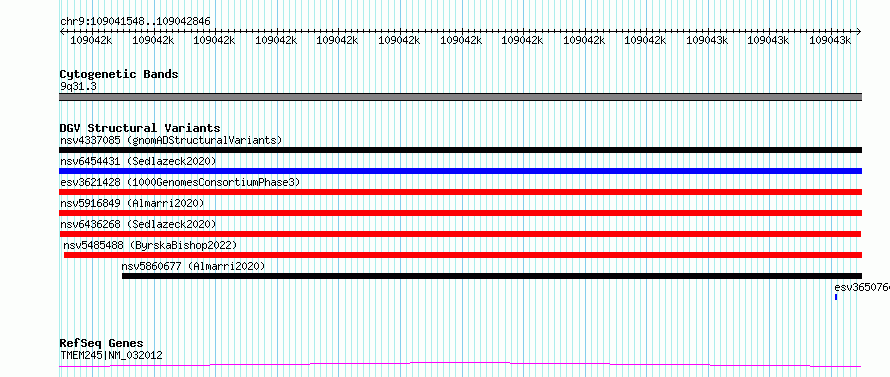
Task: Click the chr9:109041548..109042846 coordinate label
Action: pyautogui.click(x=135, y=21)
